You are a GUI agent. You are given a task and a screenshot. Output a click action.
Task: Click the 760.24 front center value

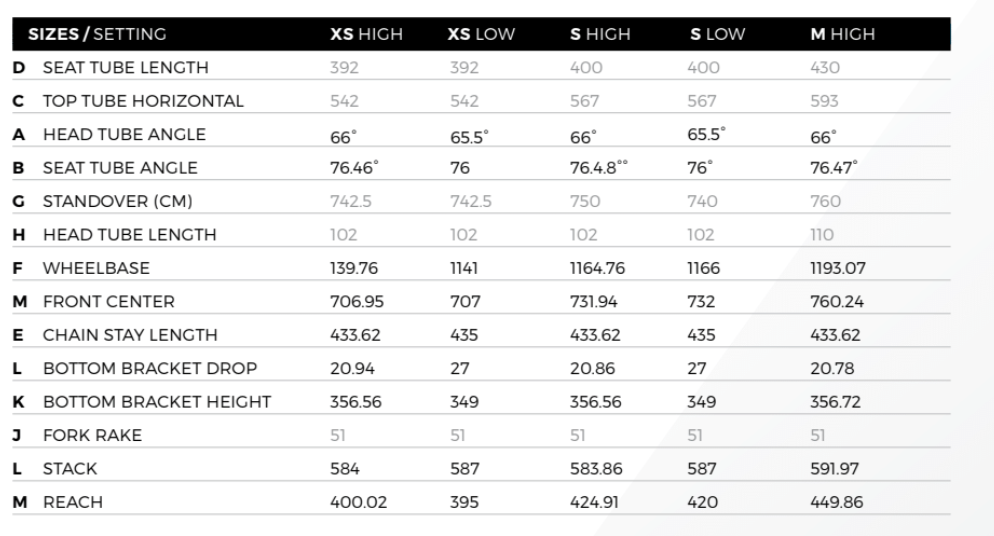pos(836,301)
